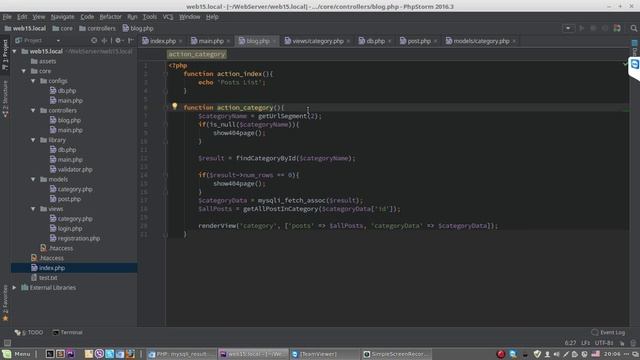Click keyboard layout flag in system tray
This screenshot has height=360, width=640.
point(596,354)
